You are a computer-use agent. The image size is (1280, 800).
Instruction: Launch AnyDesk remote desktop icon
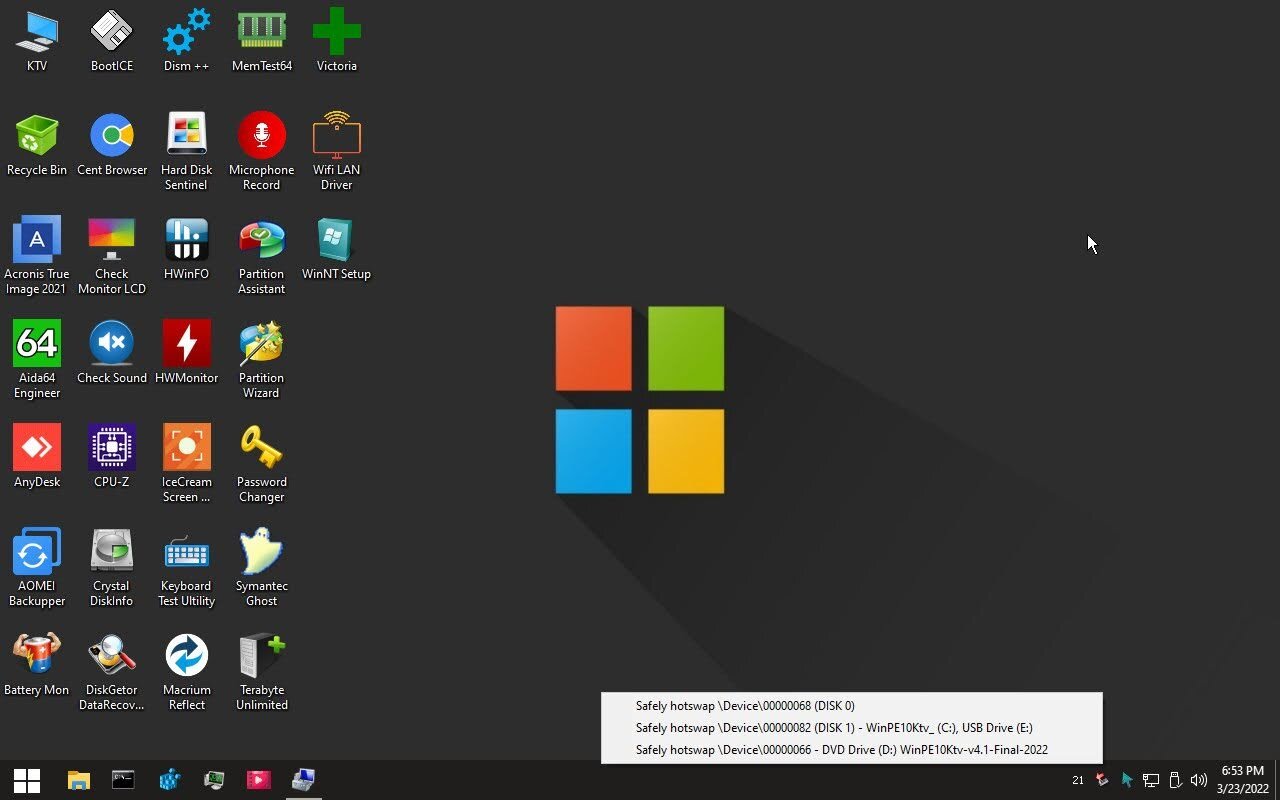coord(37,456)
